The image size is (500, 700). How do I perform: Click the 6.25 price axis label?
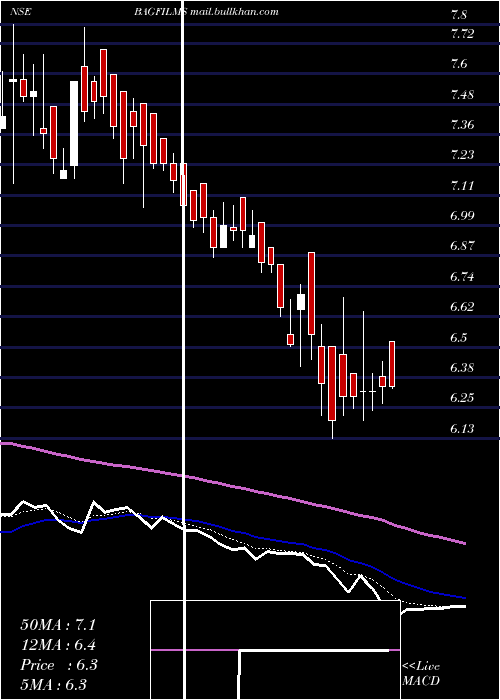462,397
